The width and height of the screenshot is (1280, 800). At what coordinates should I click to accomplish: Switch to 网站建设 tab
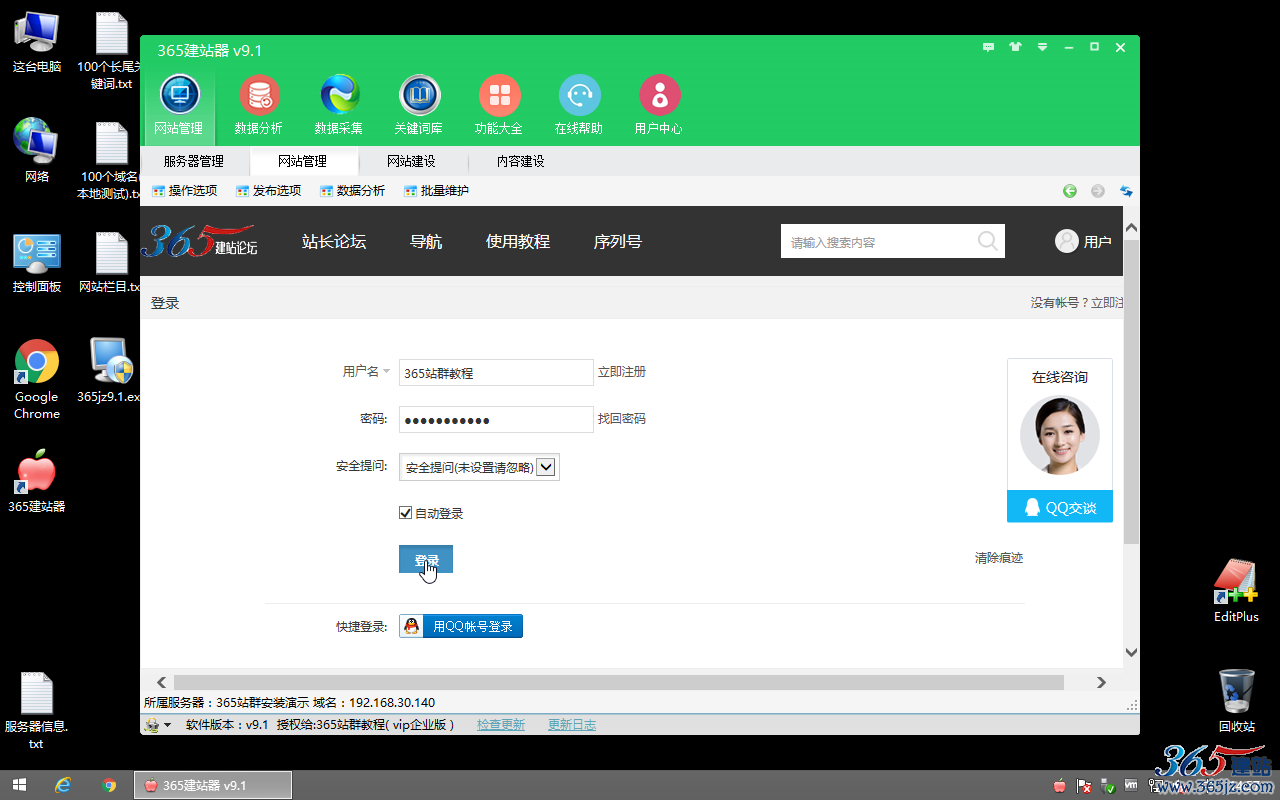(411, 161)
